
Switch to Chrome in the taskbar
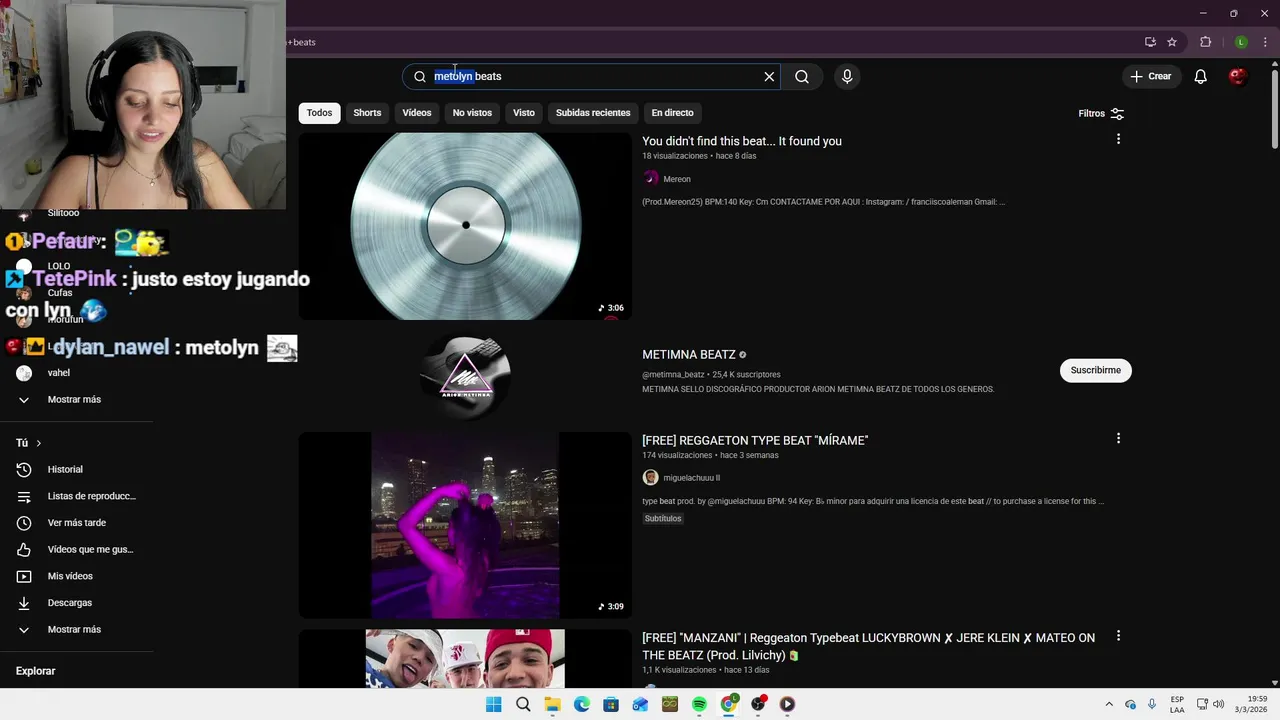click(729, 704)
